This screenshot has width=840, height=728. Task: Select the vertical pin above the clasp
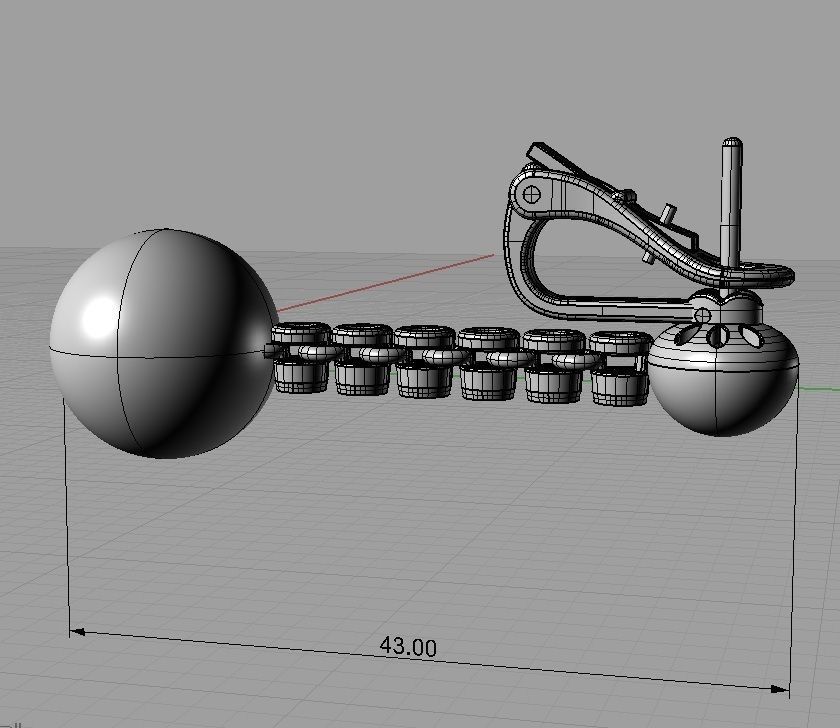point(732,204)
